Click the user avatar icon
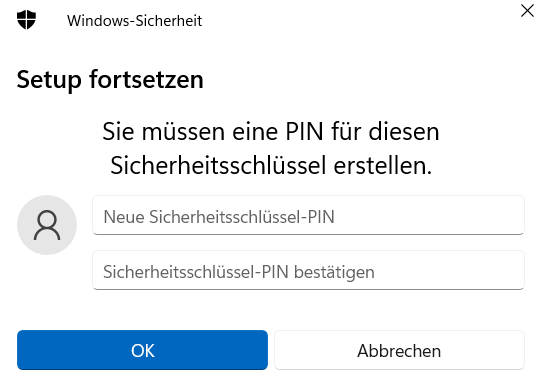The height and width of the screenshot is (385, 538). coord(47,225)
